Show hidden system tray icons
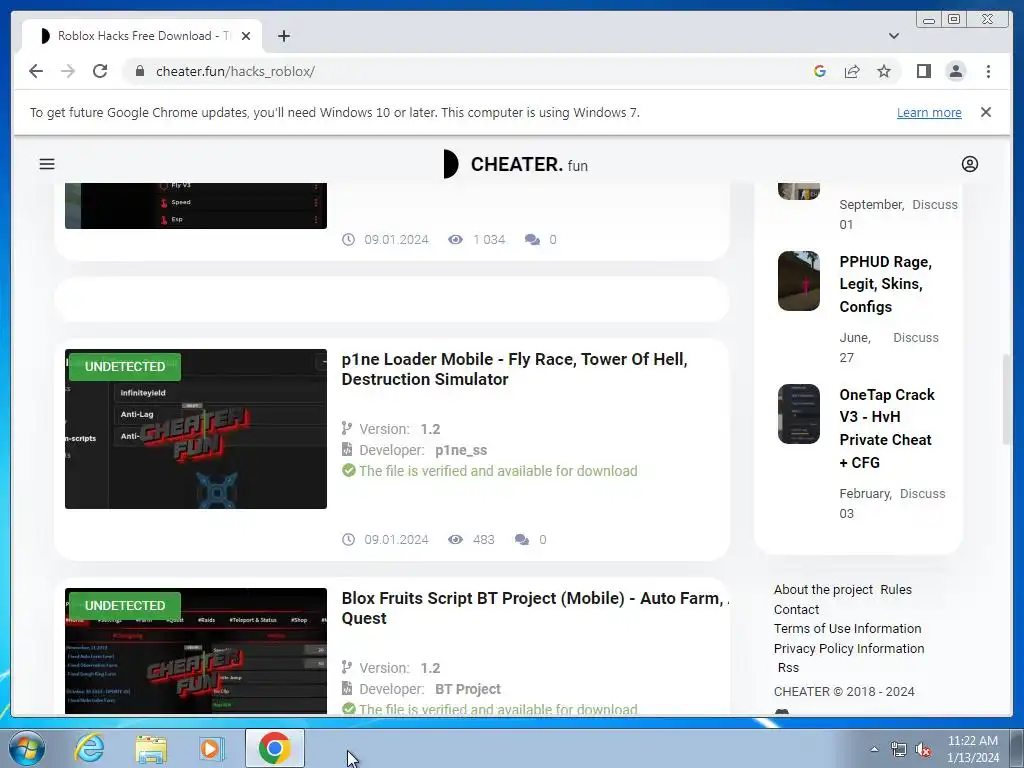This screenshot has height=768, width=1024. tap(874, 749)
